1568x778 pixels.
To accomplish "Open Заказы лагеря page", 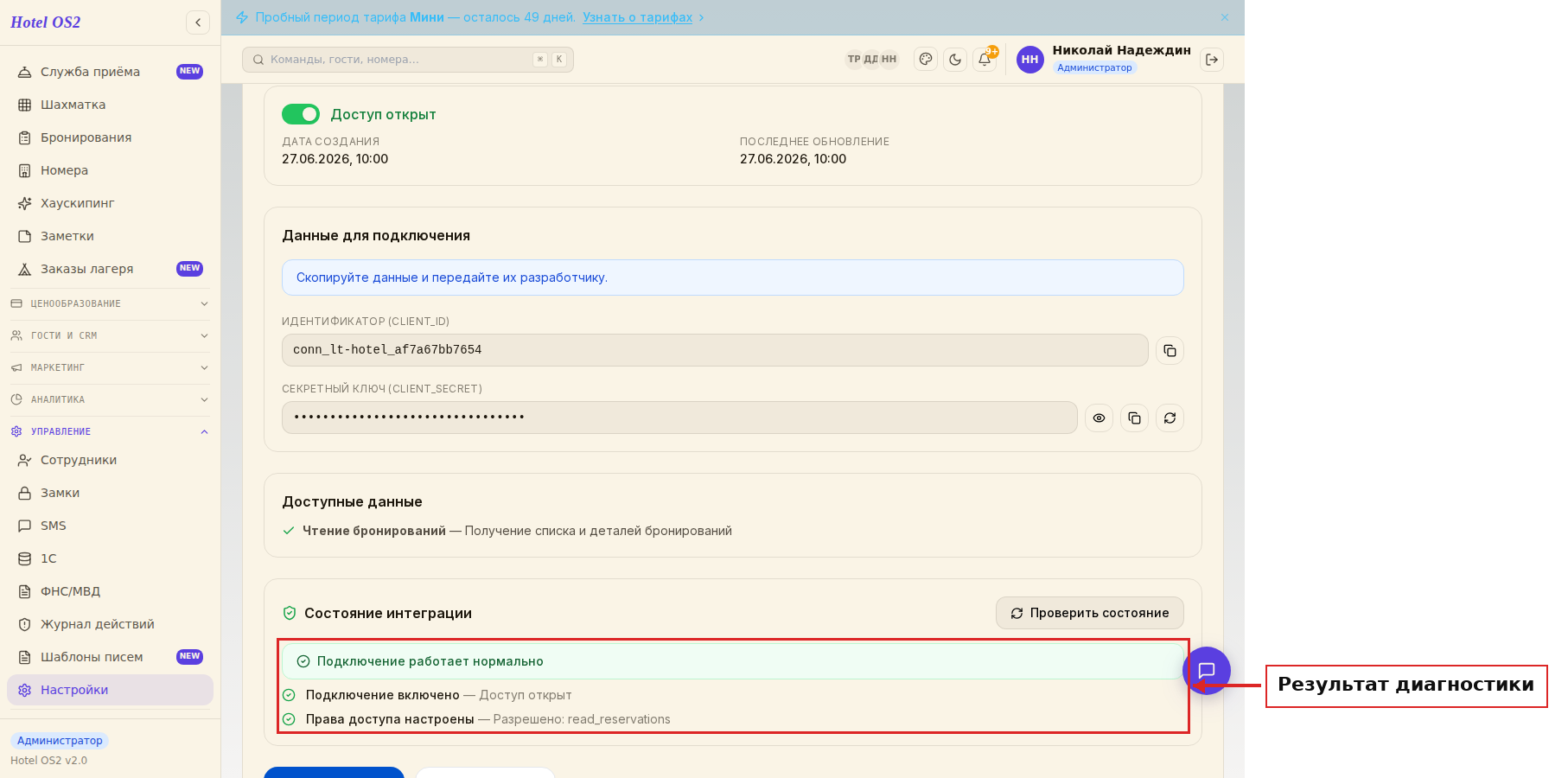I will (110, 269).
